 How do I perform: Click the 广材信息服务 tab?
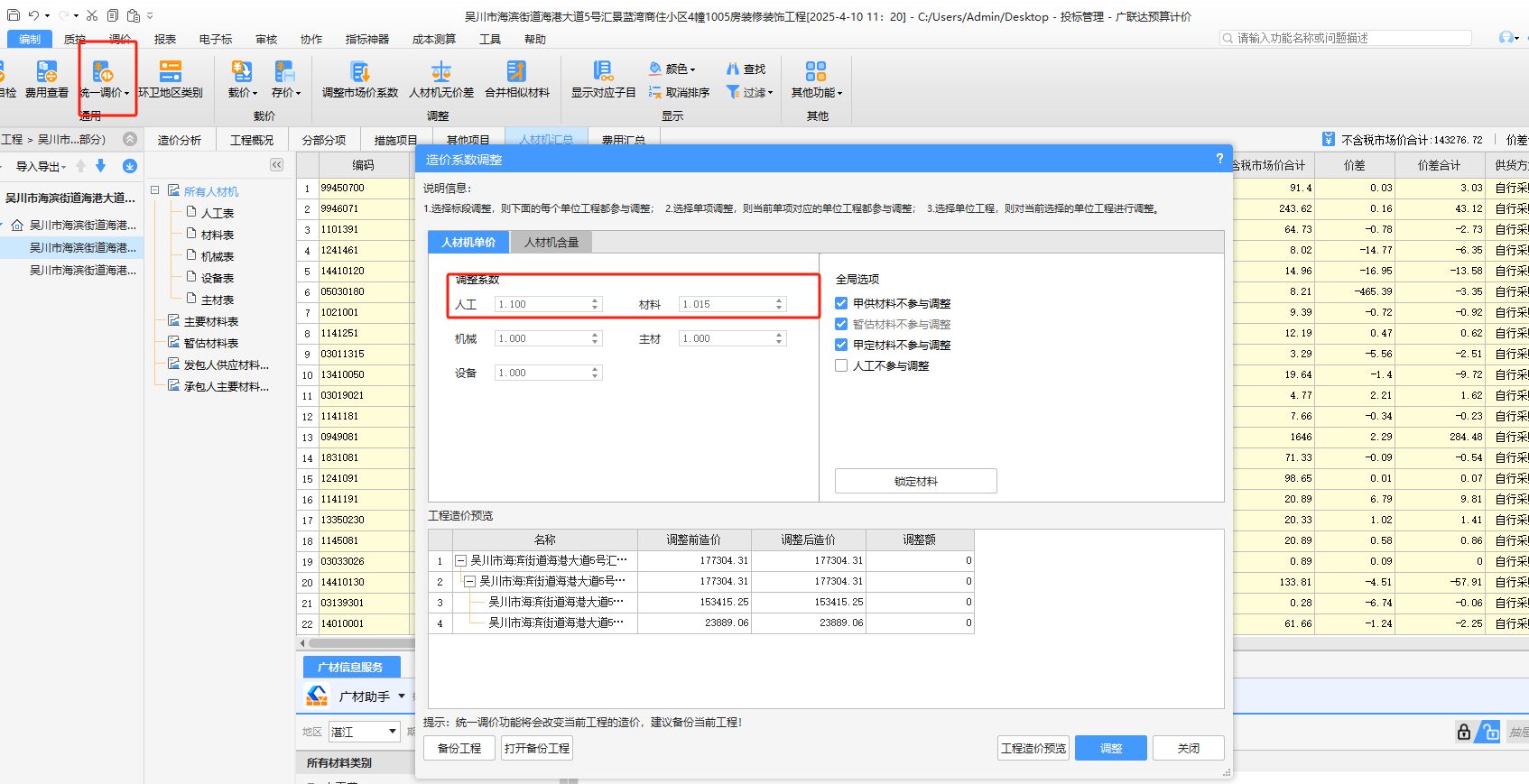pos(350,667)
